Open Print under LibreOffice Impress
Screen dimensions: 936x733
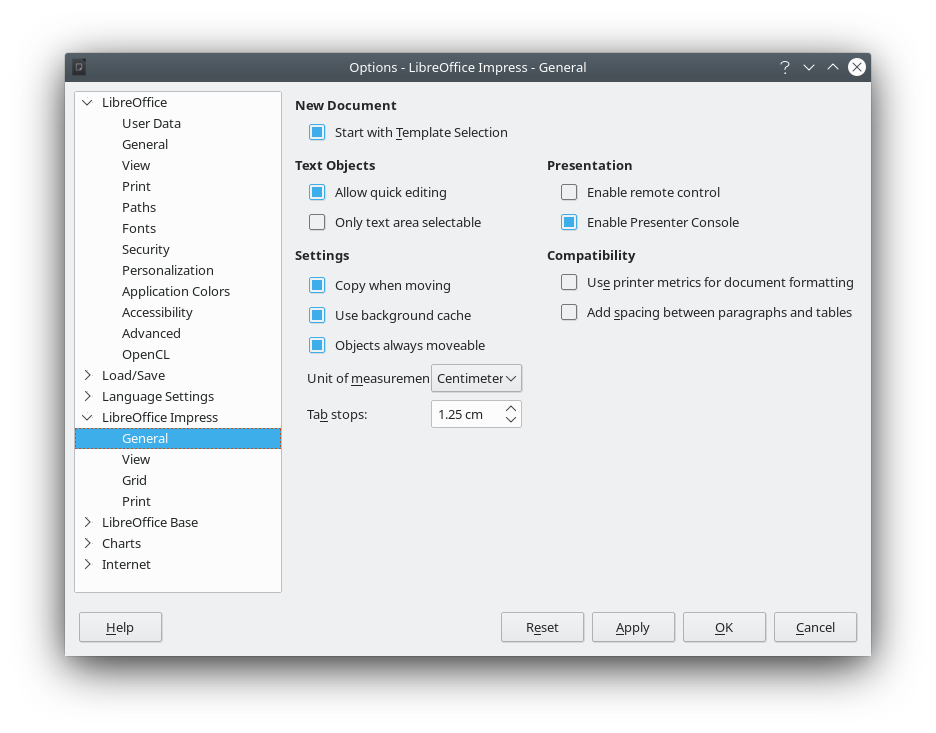[x=136, y=501]
